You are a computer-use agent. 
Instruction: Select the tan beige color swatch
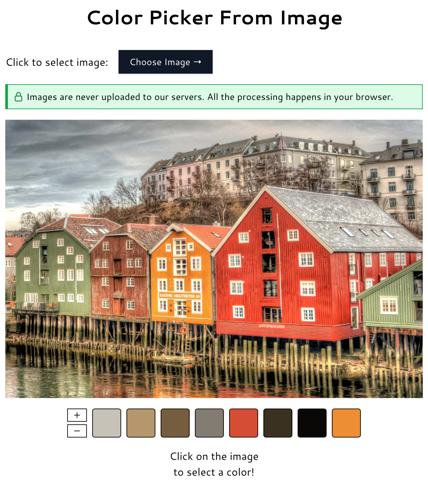click(141, 423)
